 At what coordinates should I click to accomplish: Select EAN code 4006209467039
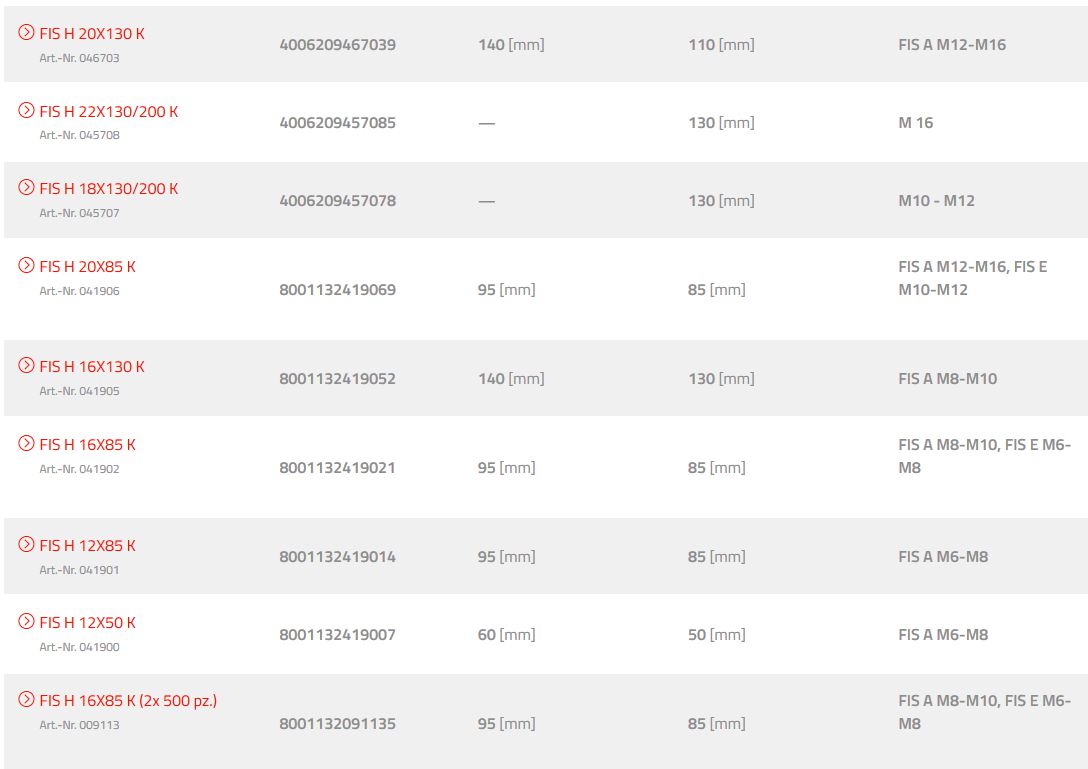pyautogui.click(x=337, y=45)
